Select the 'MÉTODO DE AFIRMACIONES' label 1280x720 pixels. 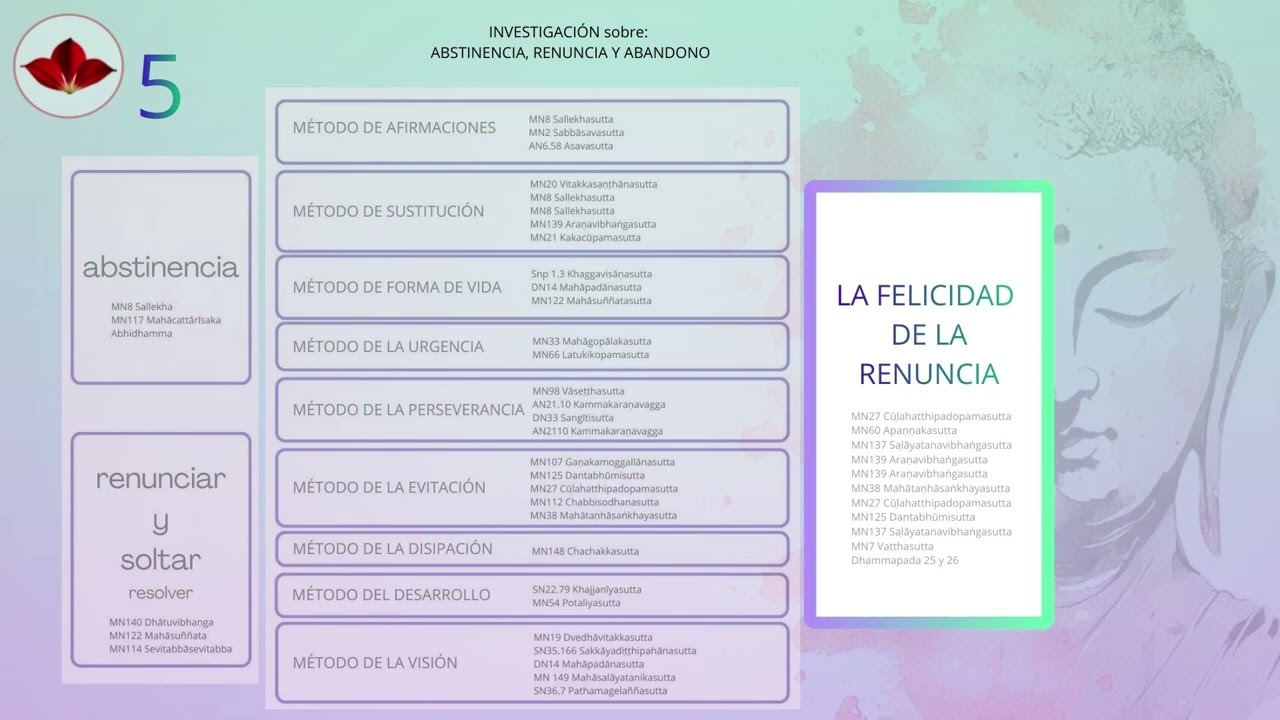coord(394,128)
